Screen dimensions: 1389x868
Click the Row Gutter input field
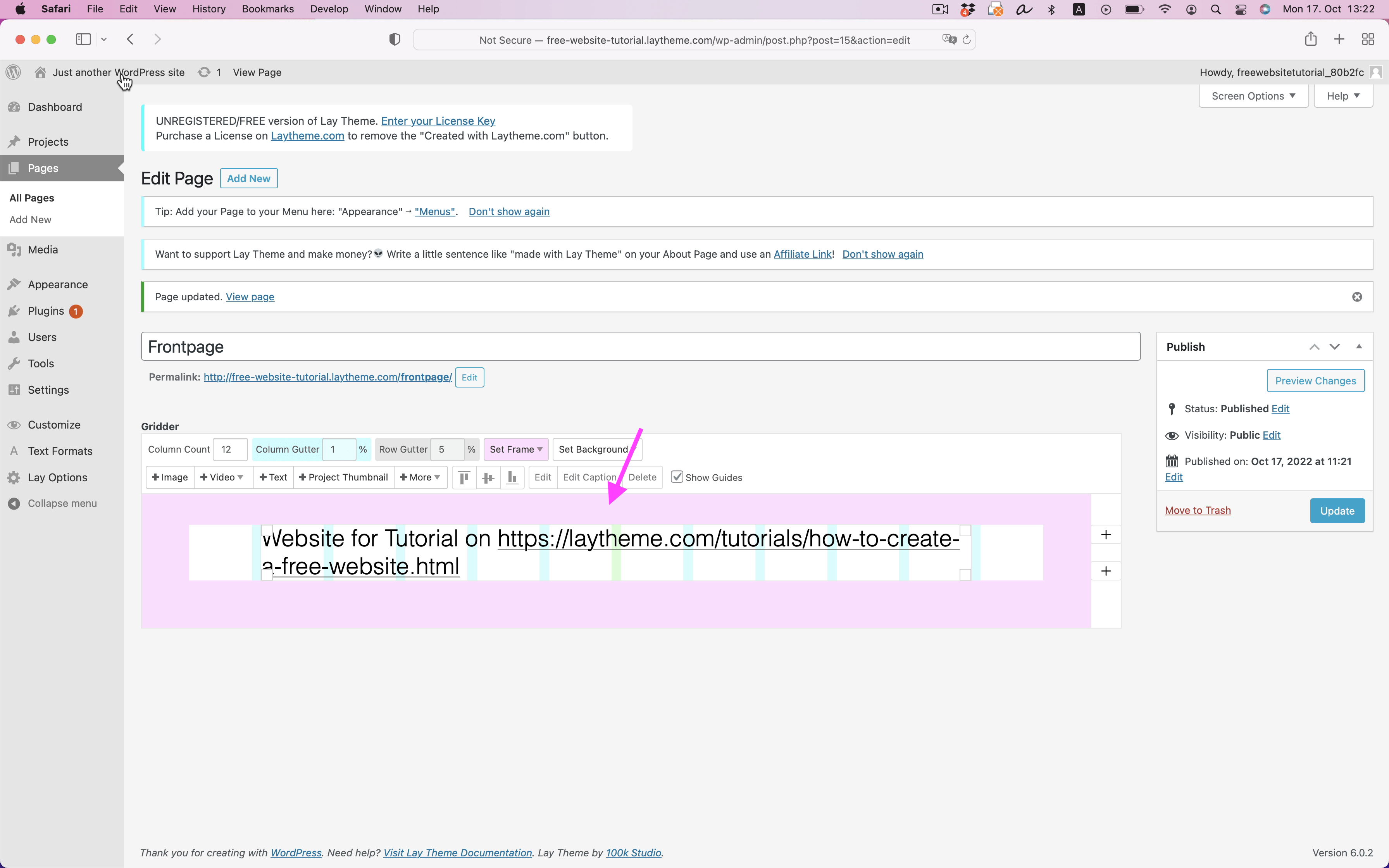[x=447, y=449]
